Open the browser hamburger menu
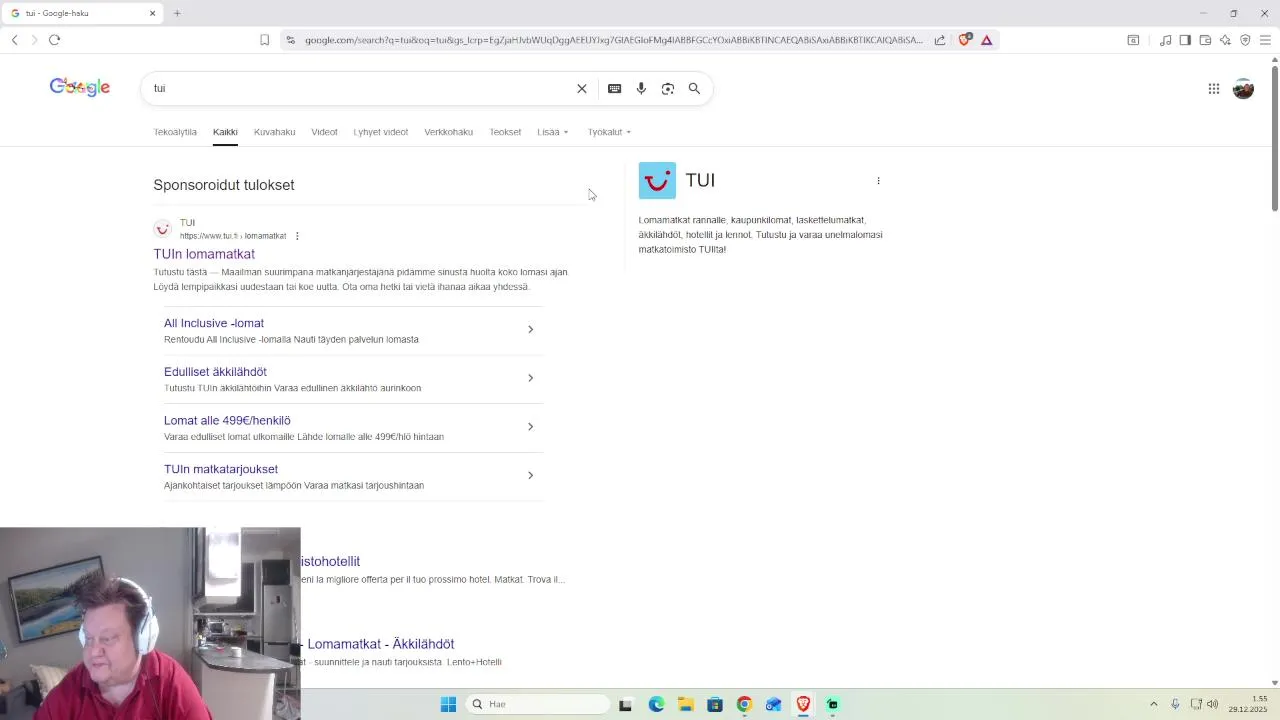1280x720 pixels. 1265,40
